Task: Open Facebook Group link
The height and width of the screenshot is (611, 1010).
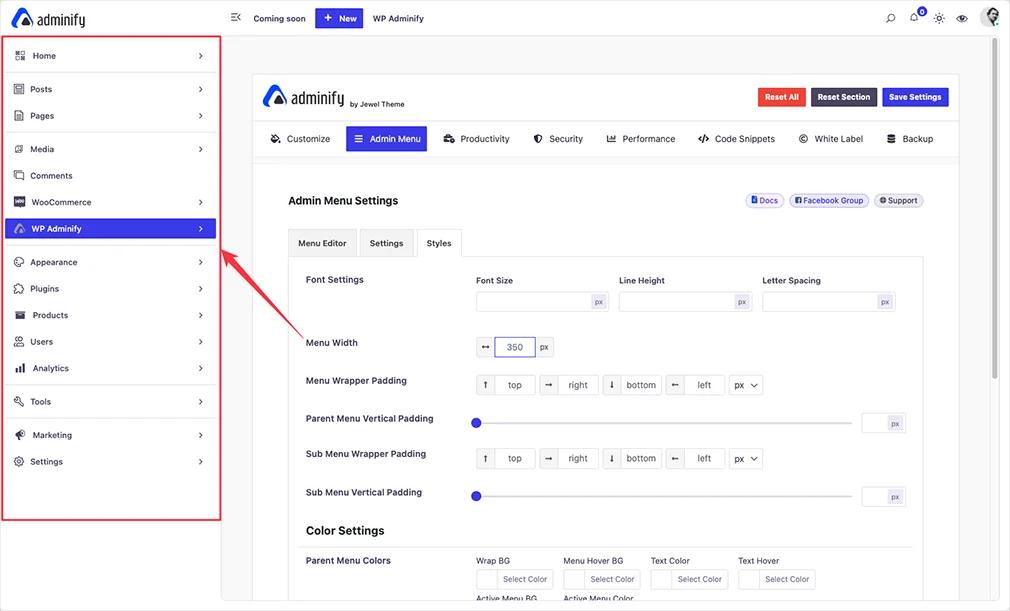Action: [x=829, y=200]
